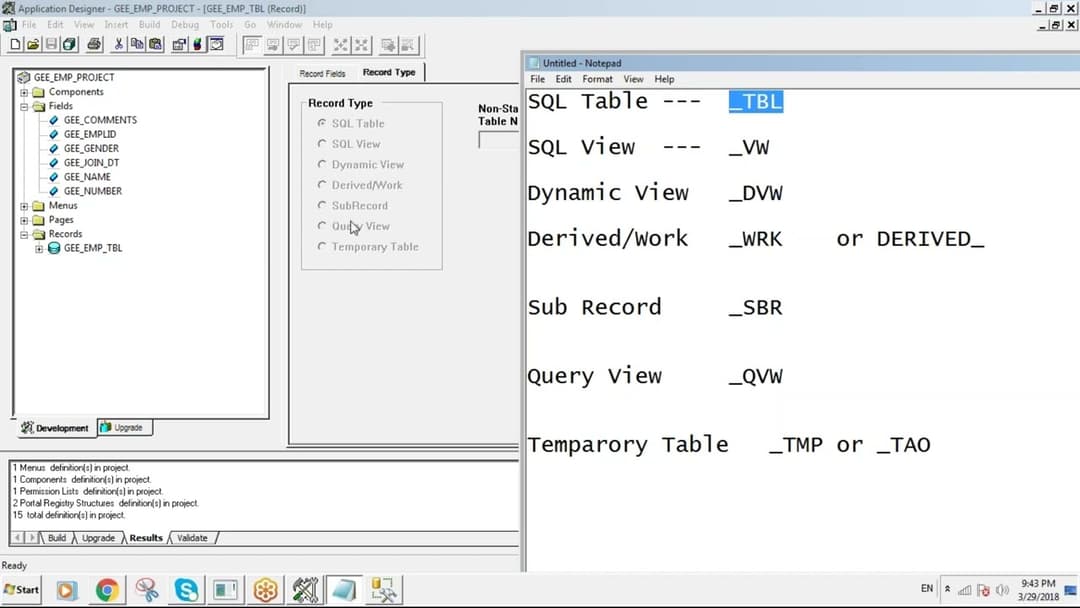Click the New definition toolbar icon

pos(15,44)
